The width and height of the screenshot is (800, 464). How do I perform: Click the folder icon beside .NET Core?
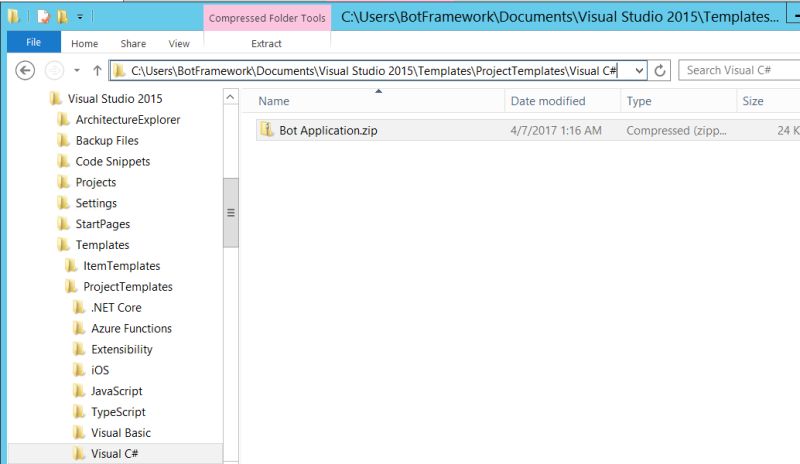(79, 307)
